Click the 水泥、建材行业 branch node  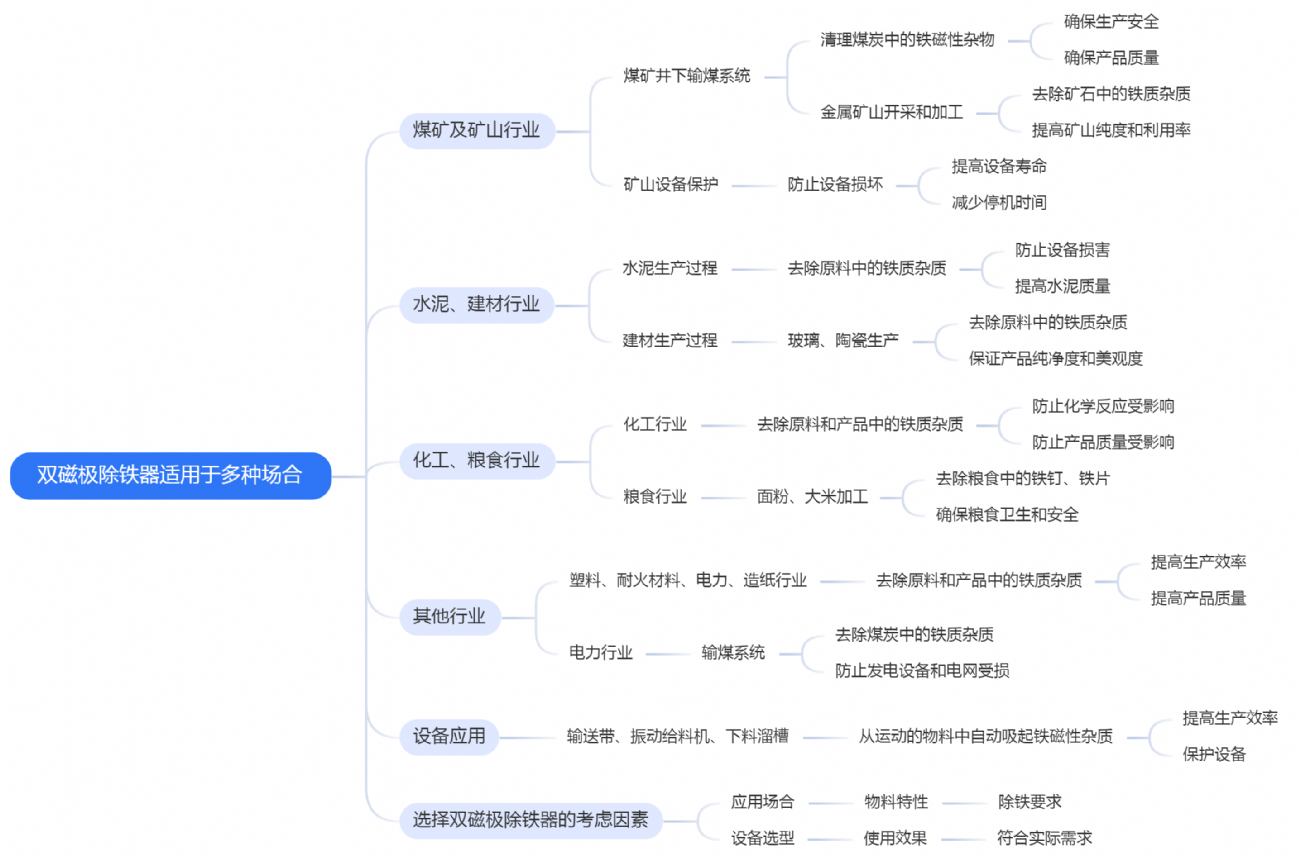[x=476, y=304]
